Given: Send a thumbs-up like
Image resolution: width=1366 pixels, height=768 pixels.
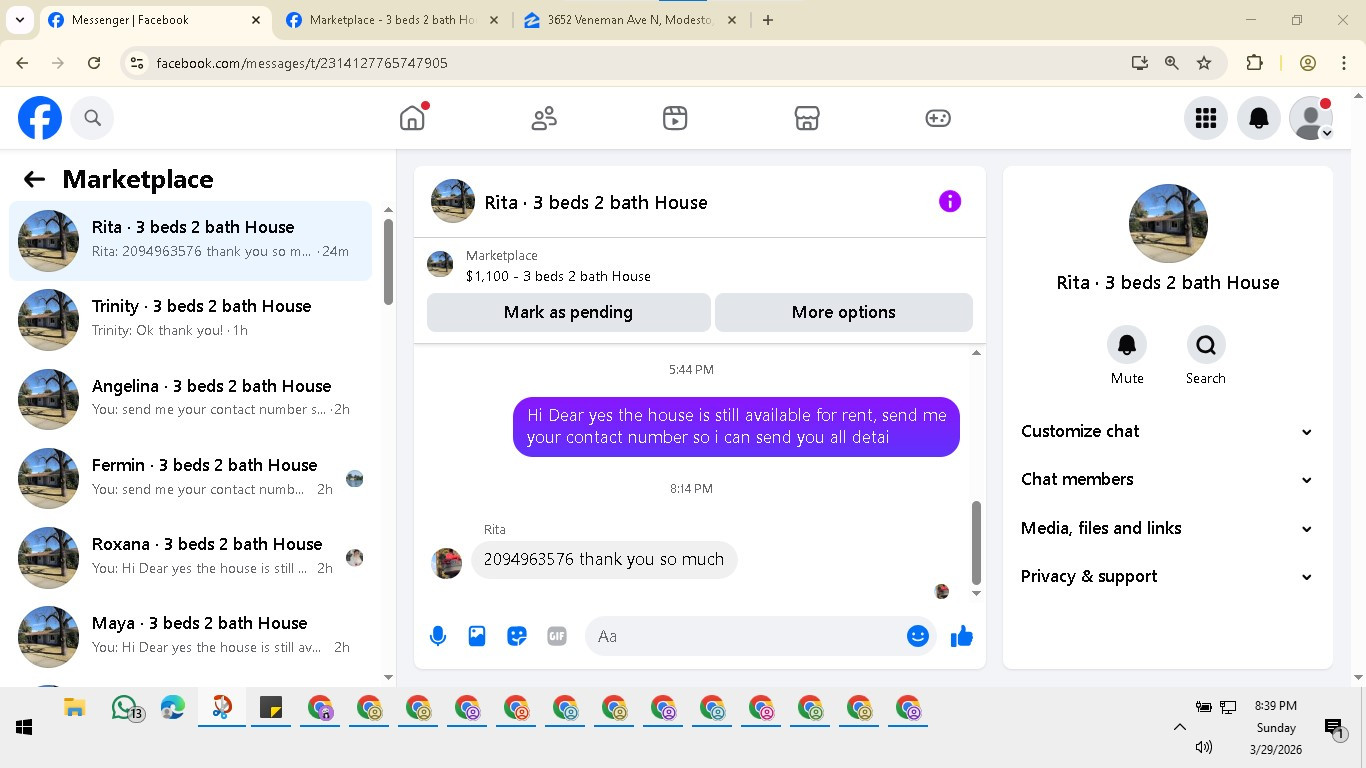Looking at the screenshot, I should (962, 636).
